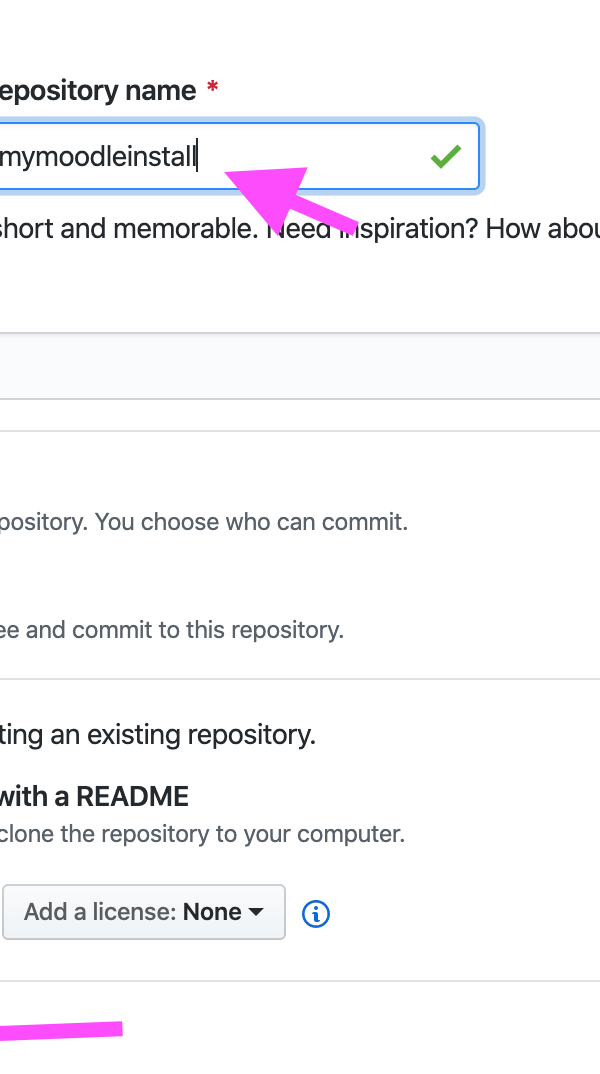This screenshot has width=600, height=1074.
Task: Click the "mymoodleinstall" text in the name field
Action: pos(98,158)
